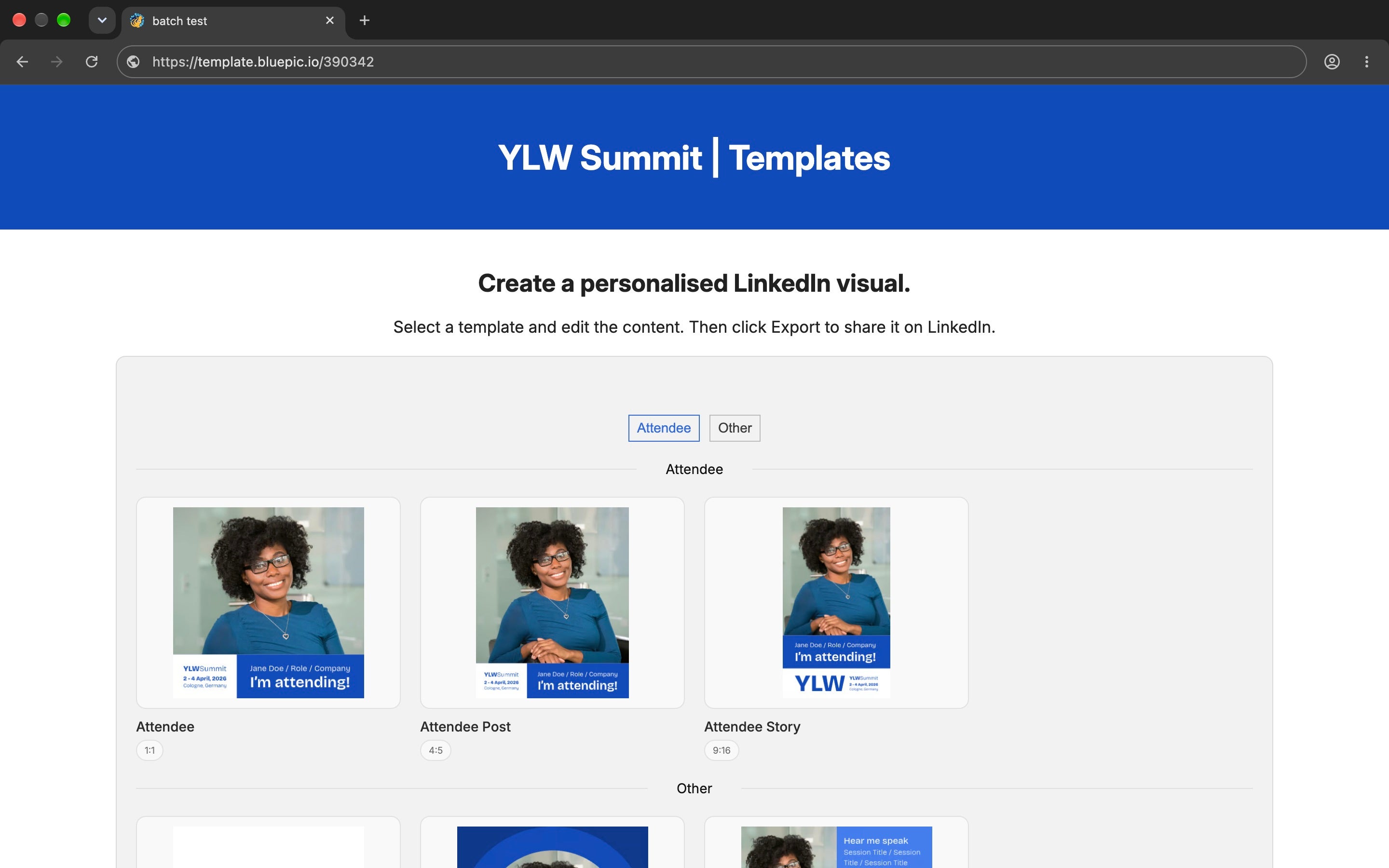Select the Attendee filter toggle

(x=664, y=428)
